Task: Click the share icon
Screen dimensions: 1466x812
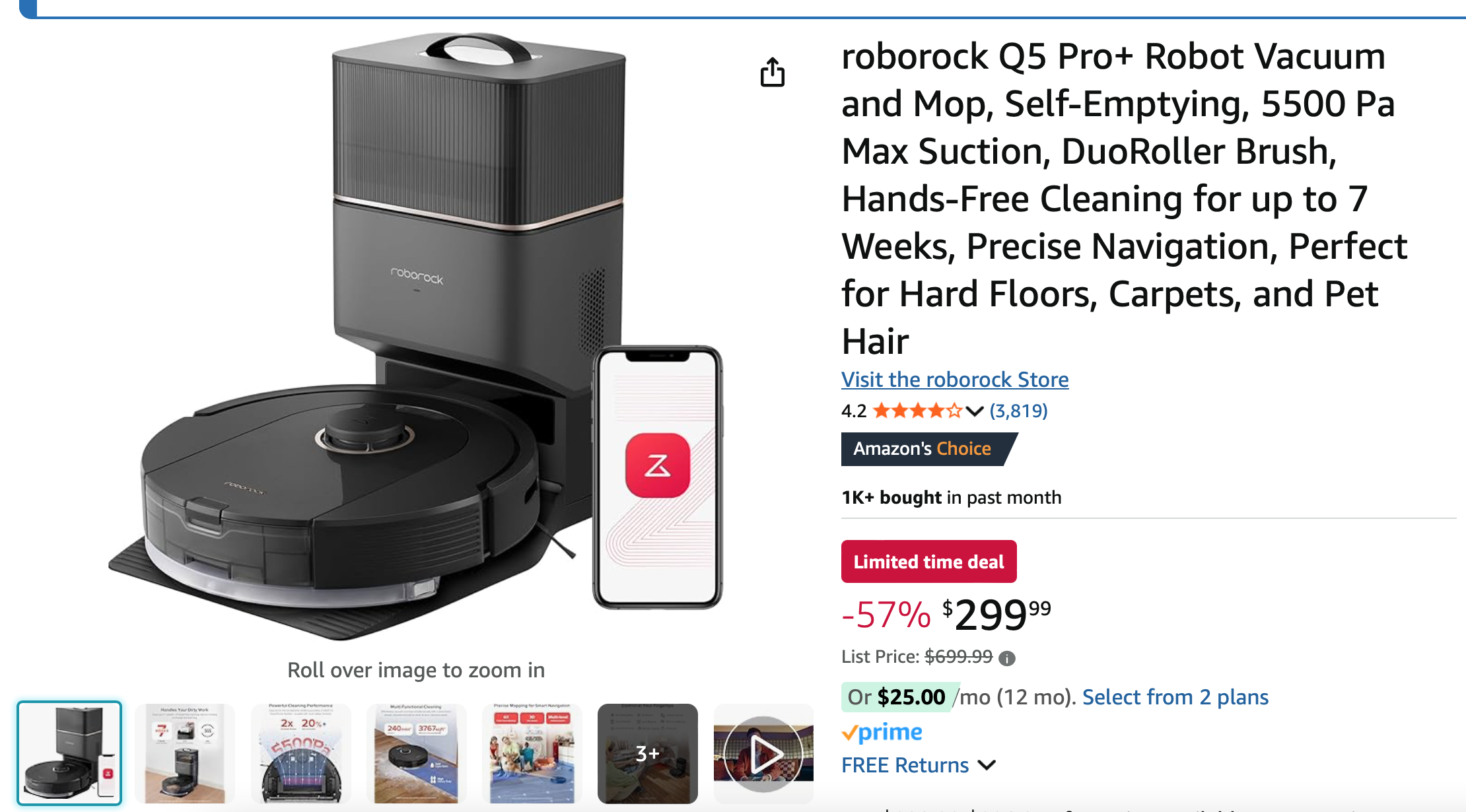Action: (x=773, y=73)
